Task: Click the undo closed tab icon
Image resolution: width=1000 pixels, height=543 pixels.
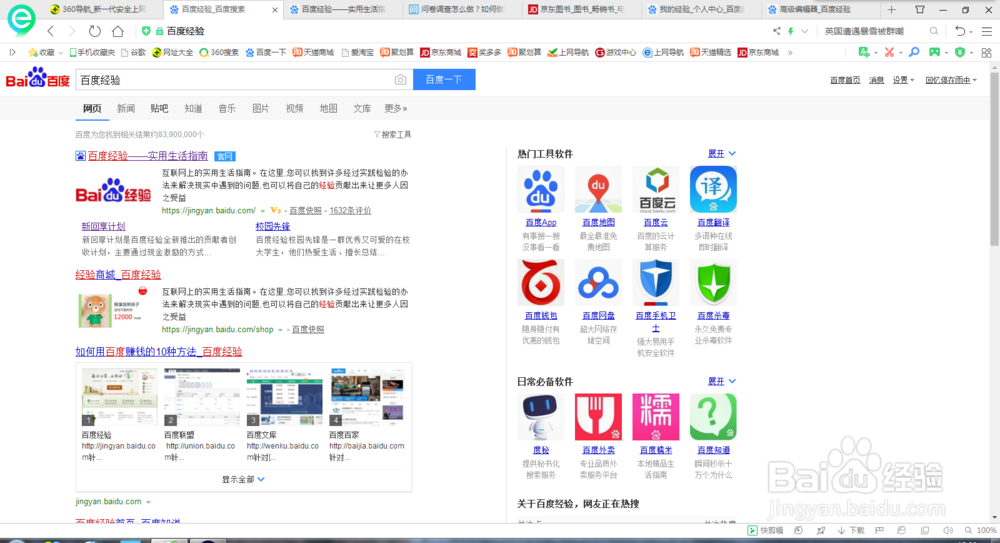Action: pyautogui.click(x=960, y=31)
